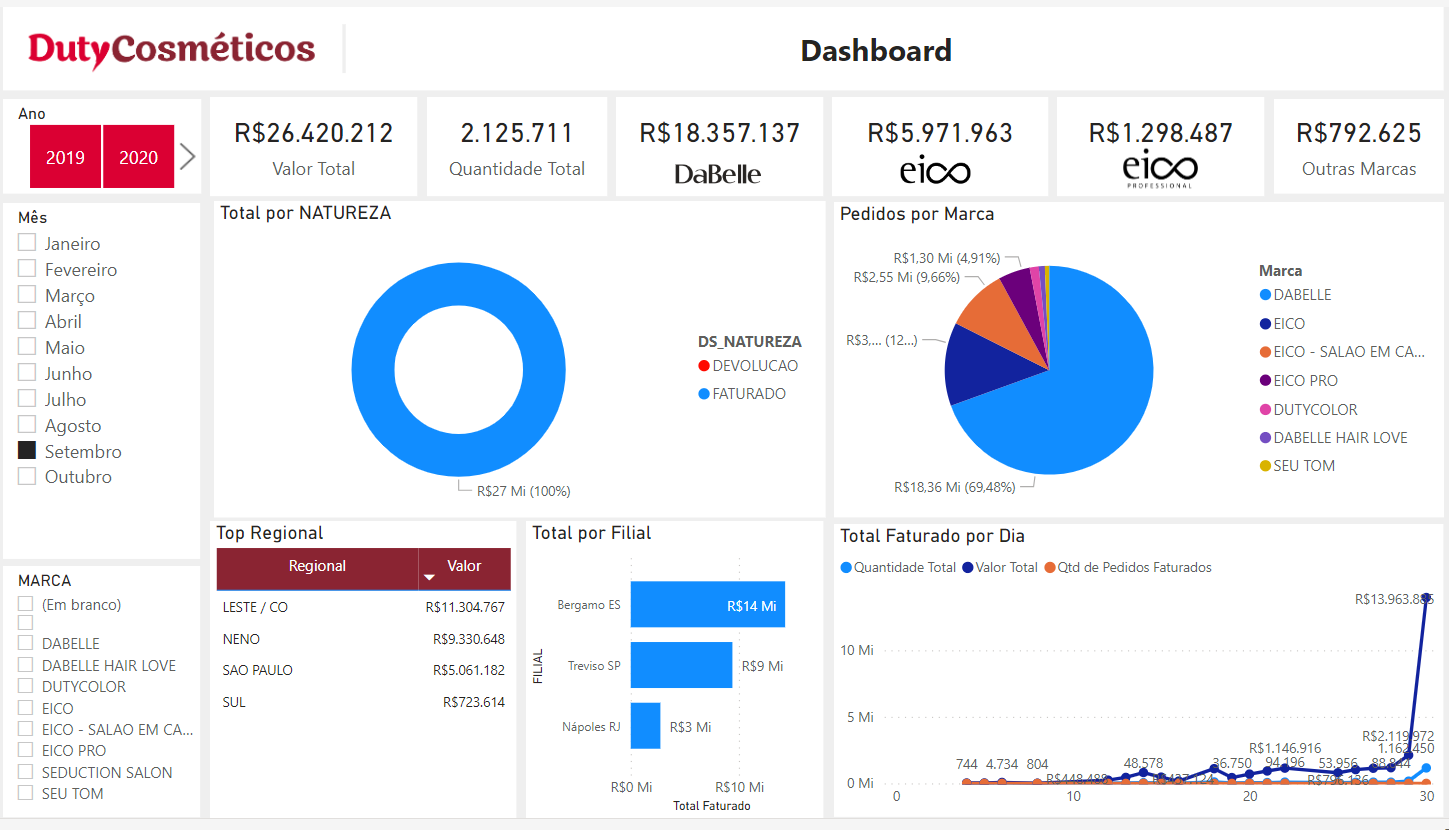
Task: Click the DutyCosméticos logo
Action: [x=171, y=49]
